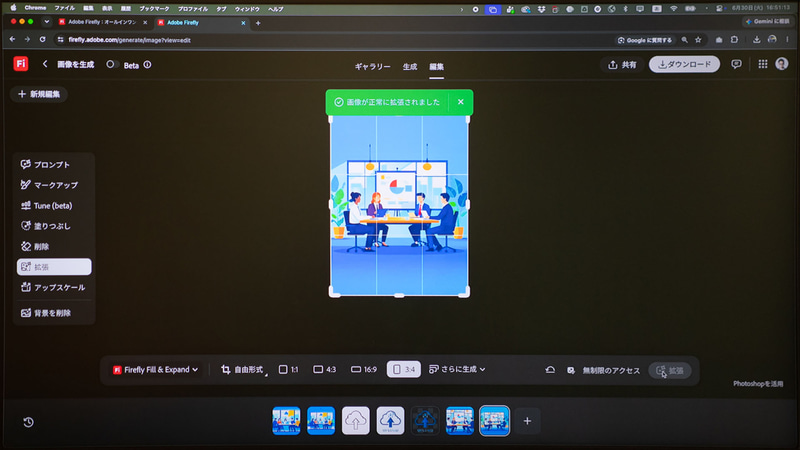Open the アップスケール upscale tool
This screenshot has width=800, height=450.
point(54,287)
